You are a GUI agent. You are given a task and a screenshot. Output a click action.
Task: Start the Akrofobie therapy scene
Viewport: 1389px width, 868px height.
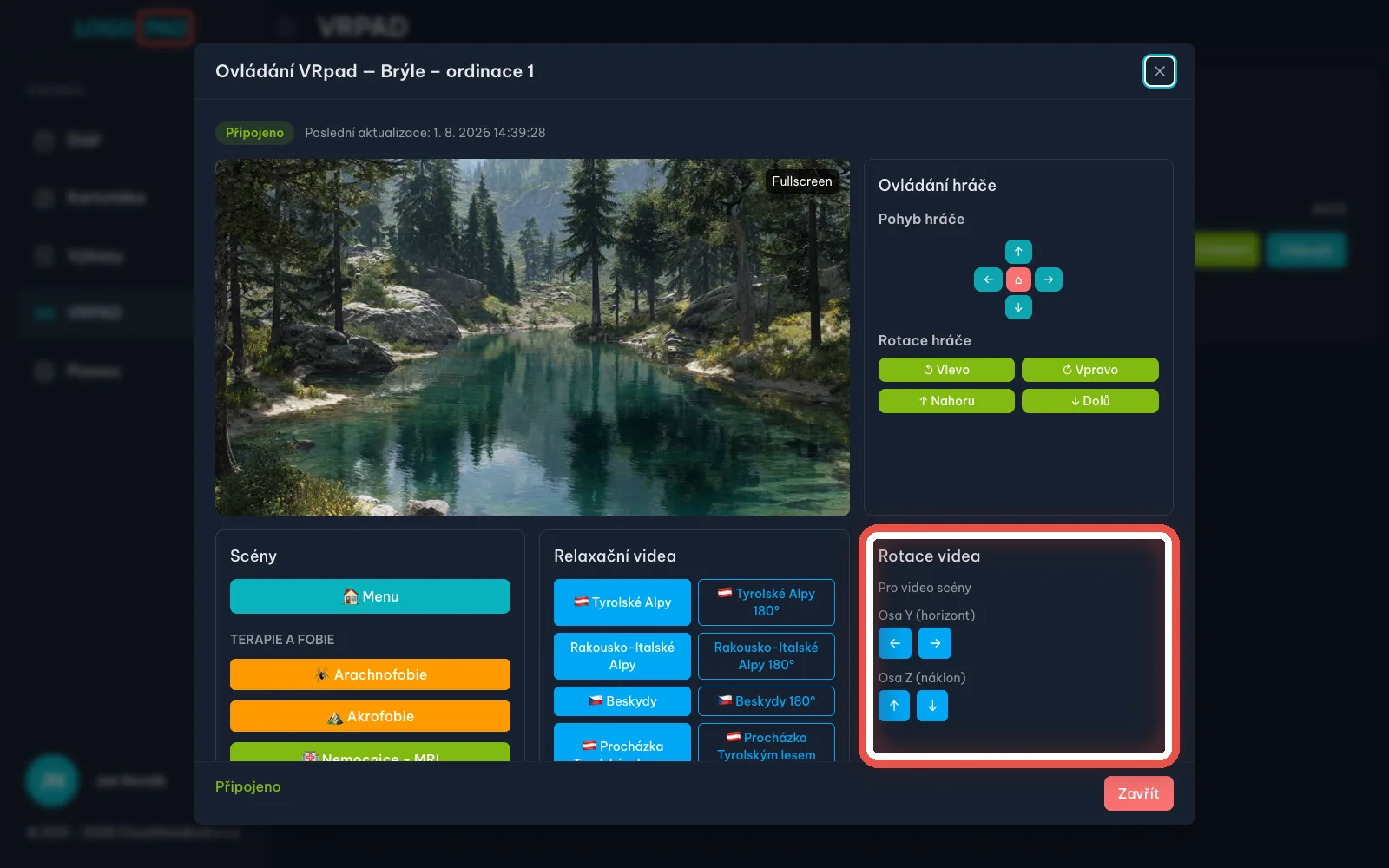click(370, 716)
